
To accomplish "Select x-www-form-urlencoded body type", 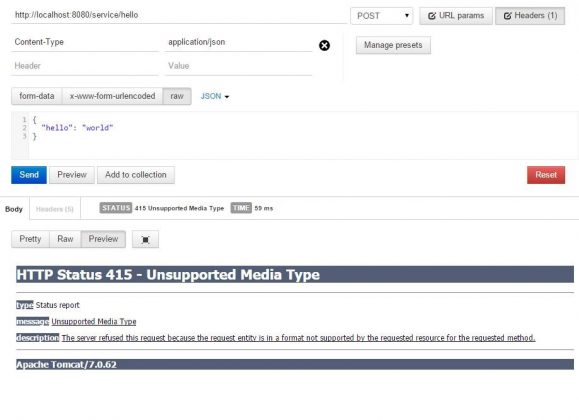I will pos(112,96).
